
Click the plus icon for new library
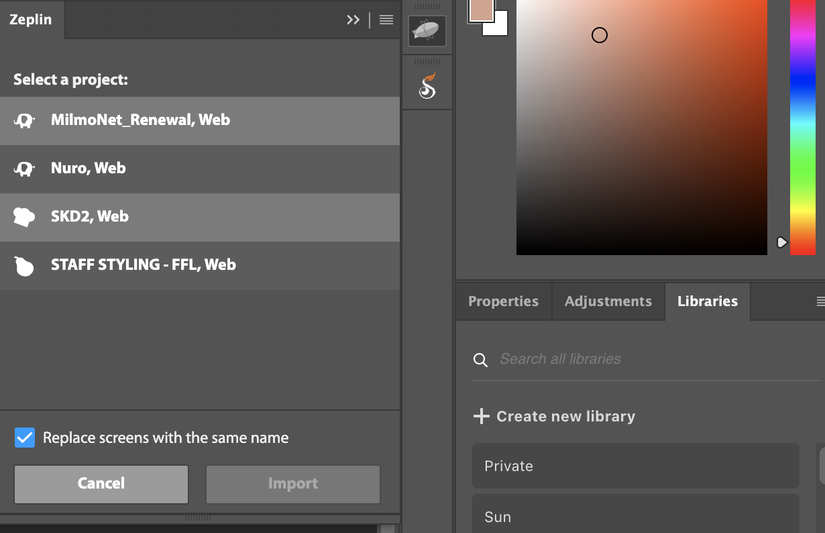481,416
